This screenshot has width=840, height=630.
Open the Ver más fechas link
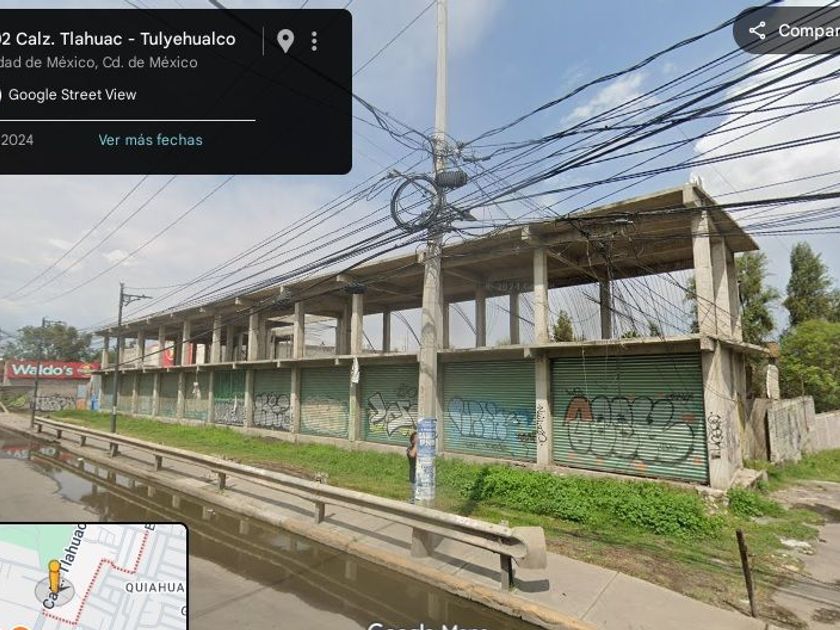click(151, 140)
